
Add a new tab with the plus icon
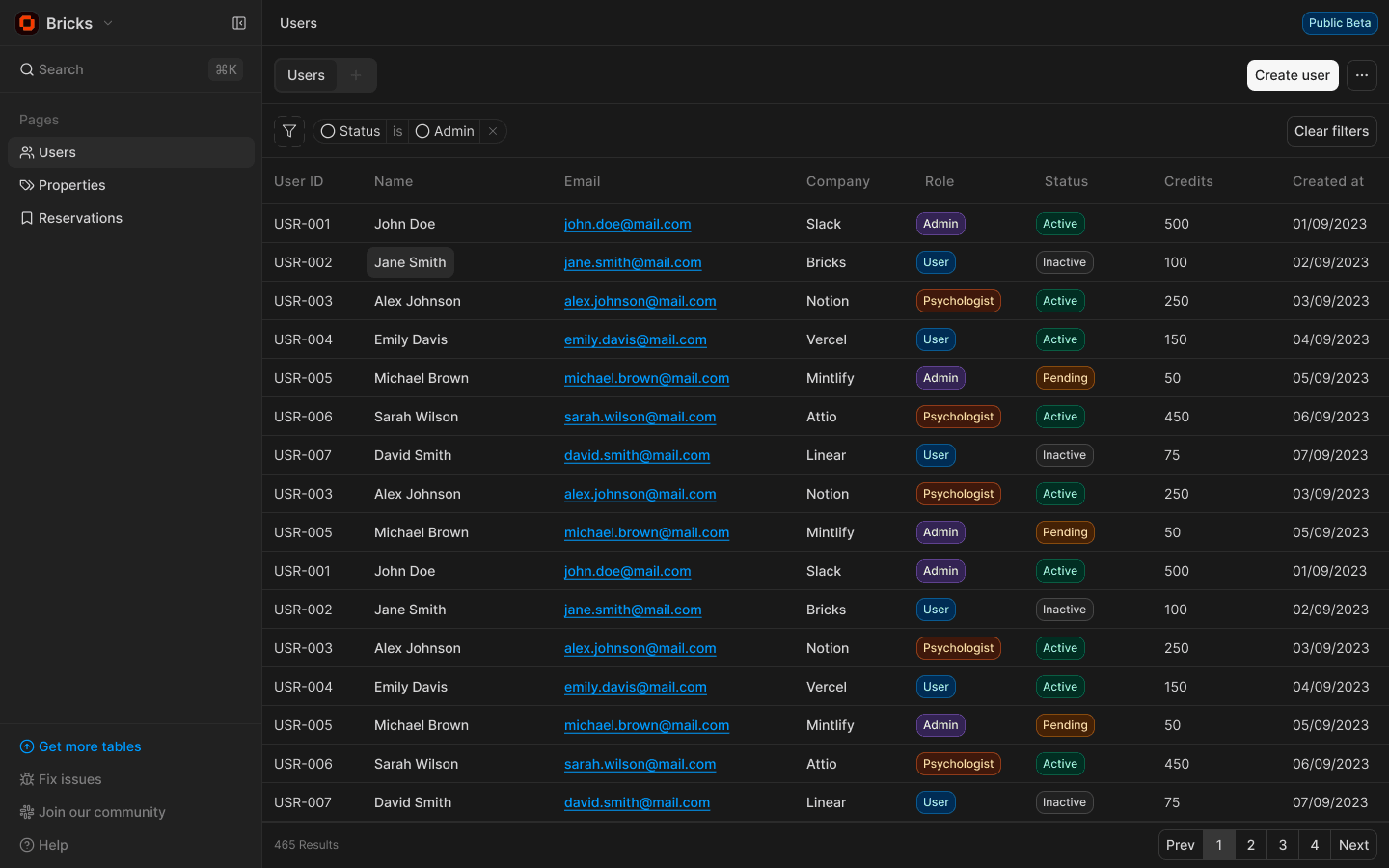tap(356, 75)
